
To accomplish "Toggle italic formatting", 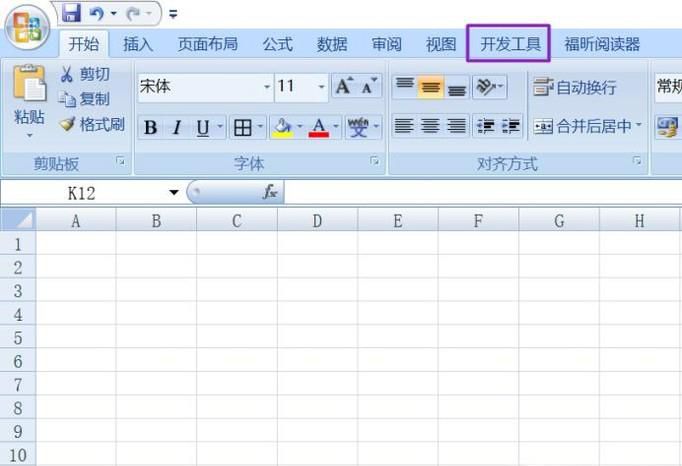I will click(177, 127).
